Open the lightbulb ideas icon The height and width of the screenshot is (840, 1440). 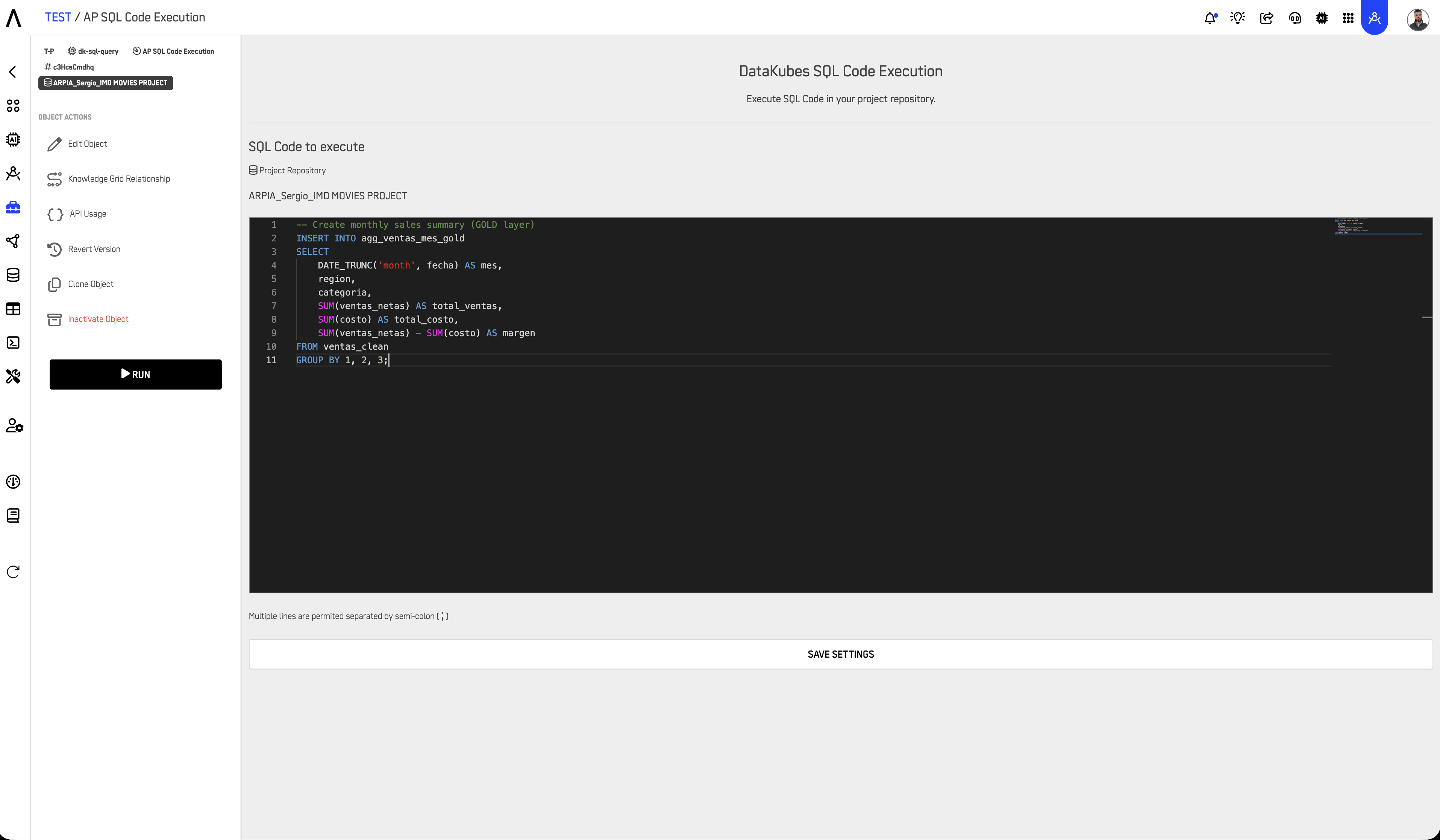[1238, 18]
